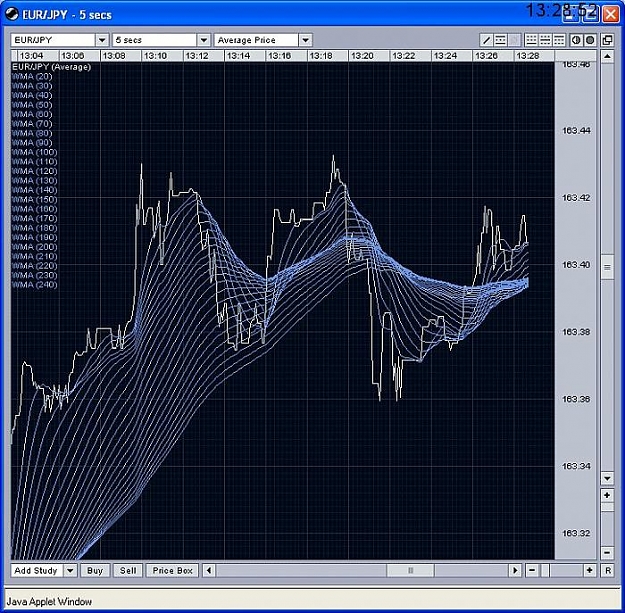Click the icon with solid top line
The width and height of the screenshot is (625, 613).
coord(559,40)
